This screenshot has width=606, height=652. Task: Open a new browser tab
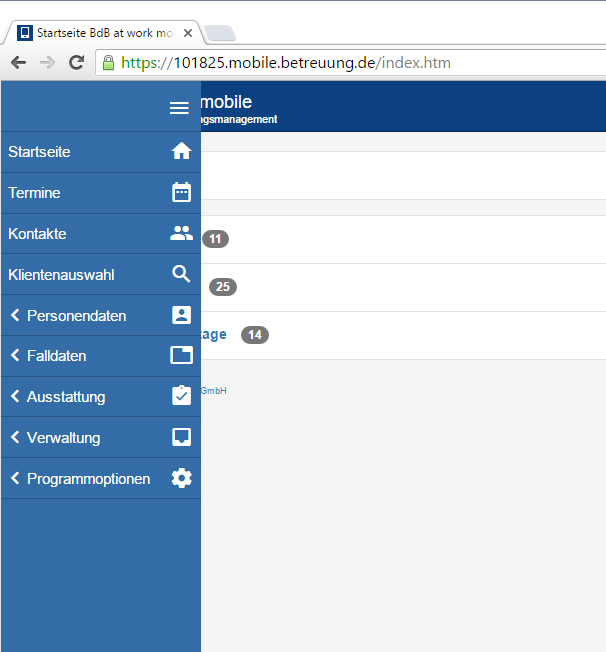pos(220,33)
